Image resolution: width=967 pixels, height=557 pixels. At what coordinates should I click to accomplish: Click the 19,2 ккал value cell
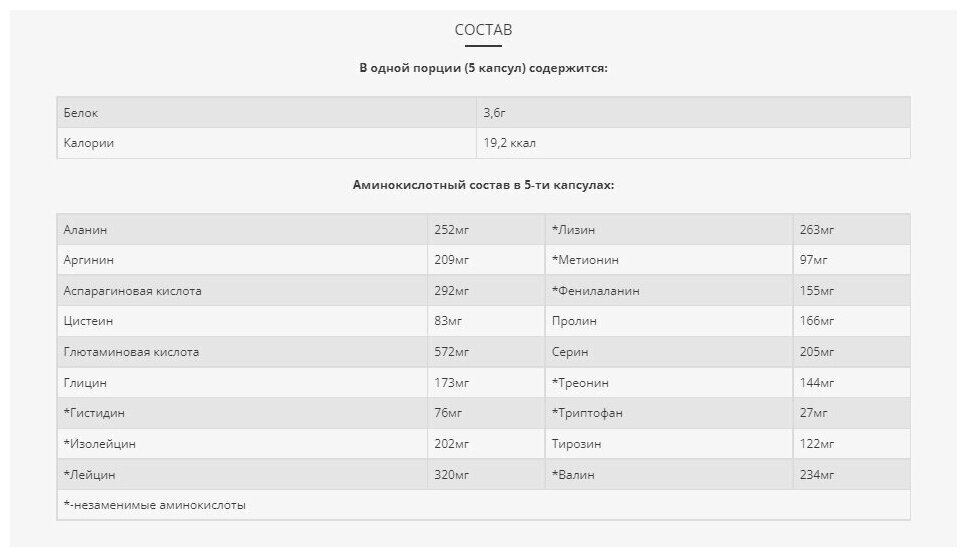(x=510, y=143)
